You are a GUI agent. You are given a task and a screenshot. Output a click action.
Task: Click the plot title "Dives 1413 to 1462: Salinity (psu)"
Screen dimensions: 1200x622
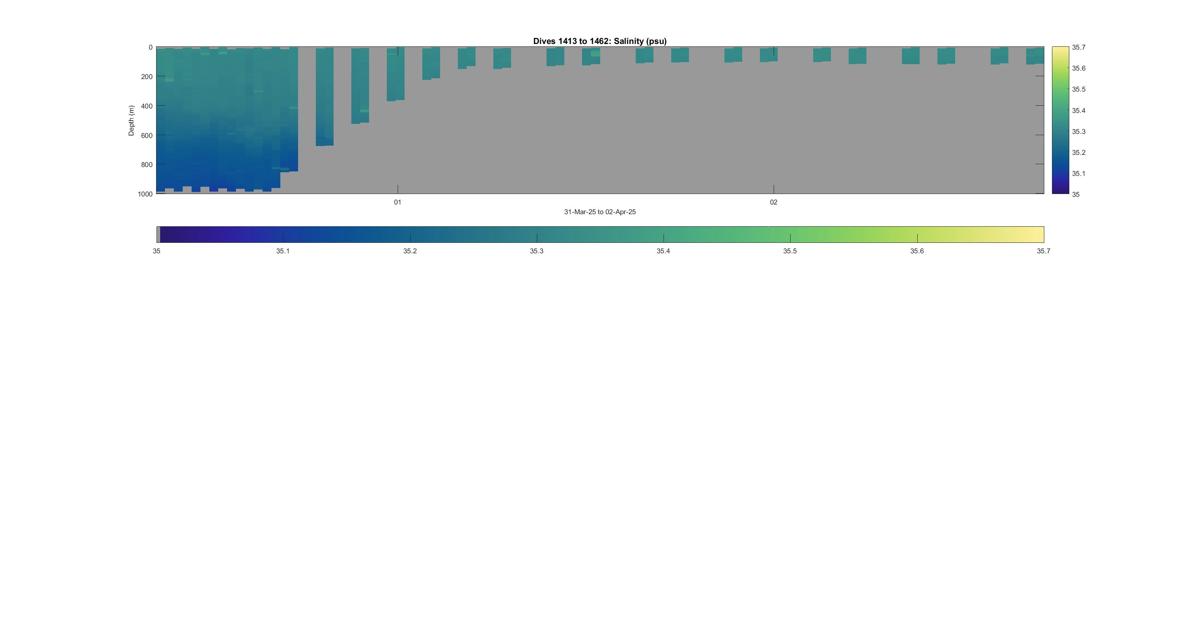click(x=600, y=41)
